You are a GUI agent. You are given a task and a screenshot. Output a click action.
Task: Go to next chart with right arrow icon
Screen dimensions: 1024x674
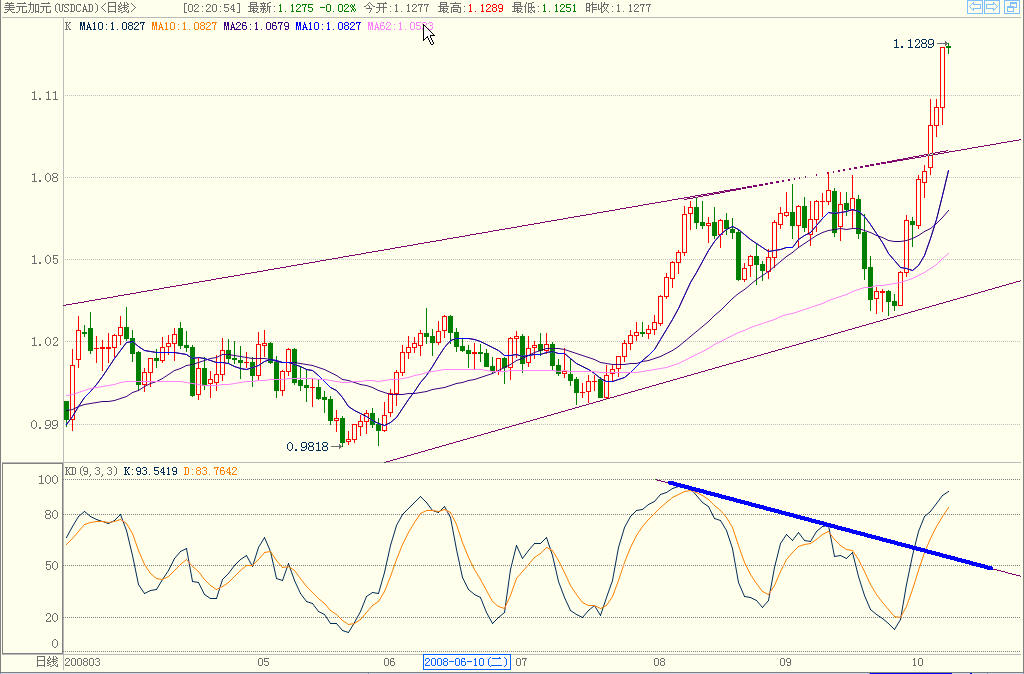coord(992,7)
